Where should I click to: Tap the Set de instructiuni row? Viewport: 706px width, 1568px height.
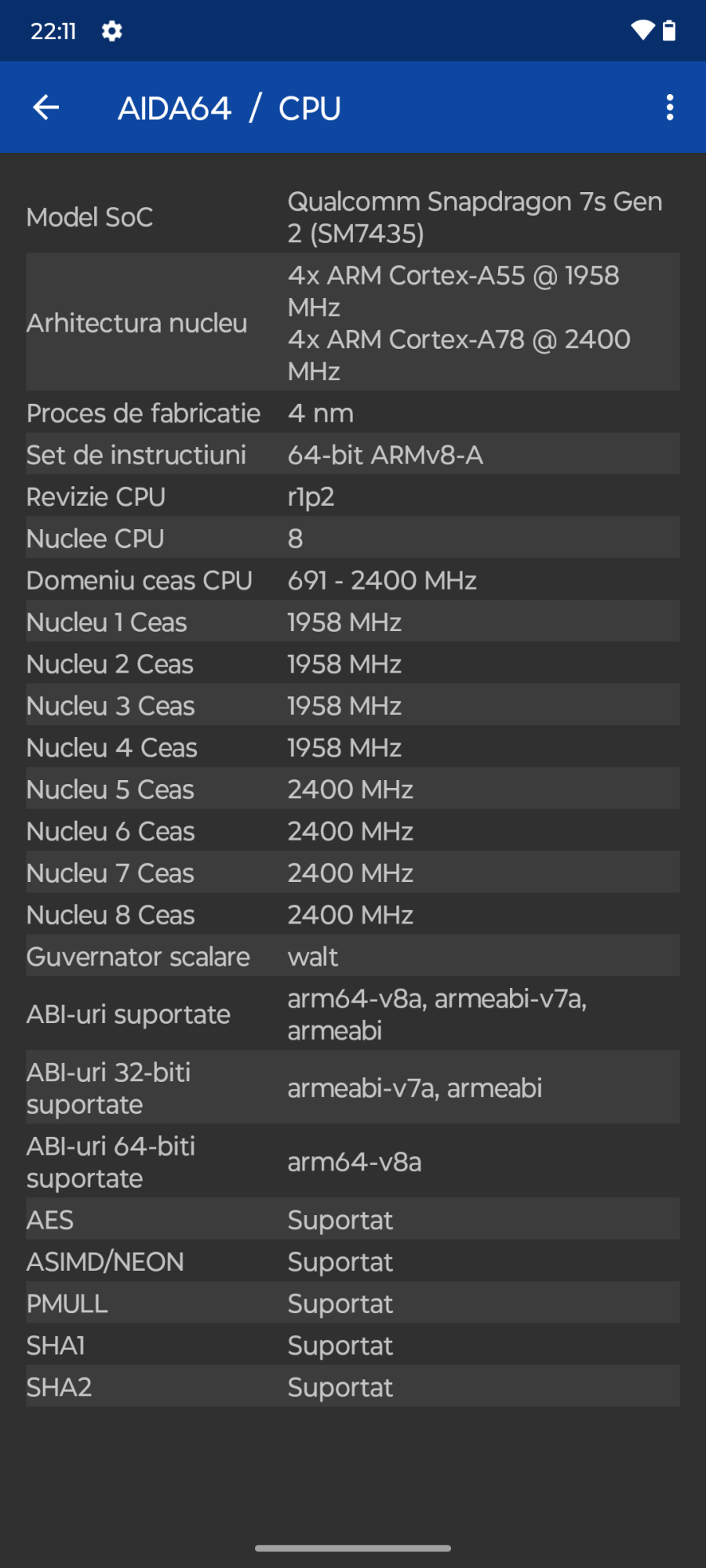pyautogui.click(x=352, y=455)
